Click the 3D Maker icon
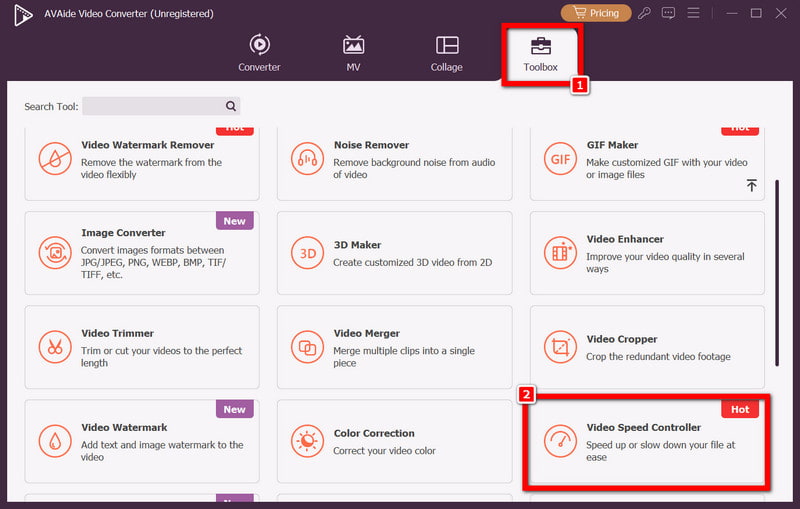Viewport: 800px width, 509px height. [x=306, y=253]
